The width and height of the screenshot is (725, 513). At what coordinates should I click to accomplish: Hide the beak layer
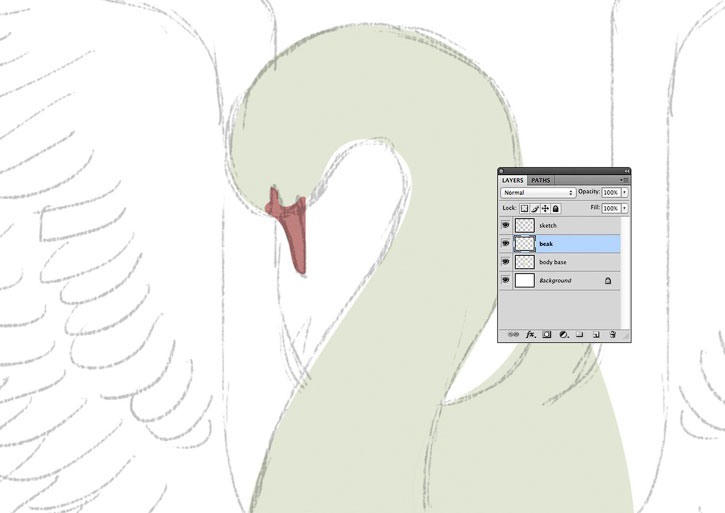click(x=505, y=243)
